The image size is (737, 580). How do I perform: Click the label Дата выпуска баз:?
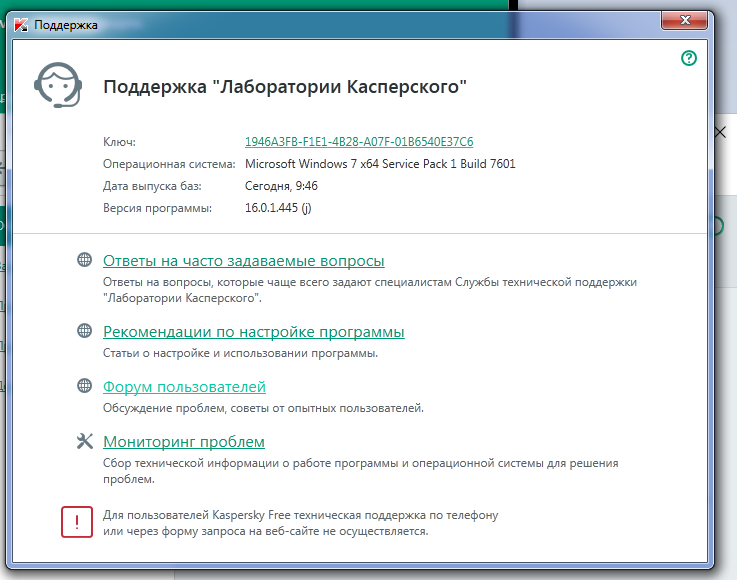tap(152, 186)
